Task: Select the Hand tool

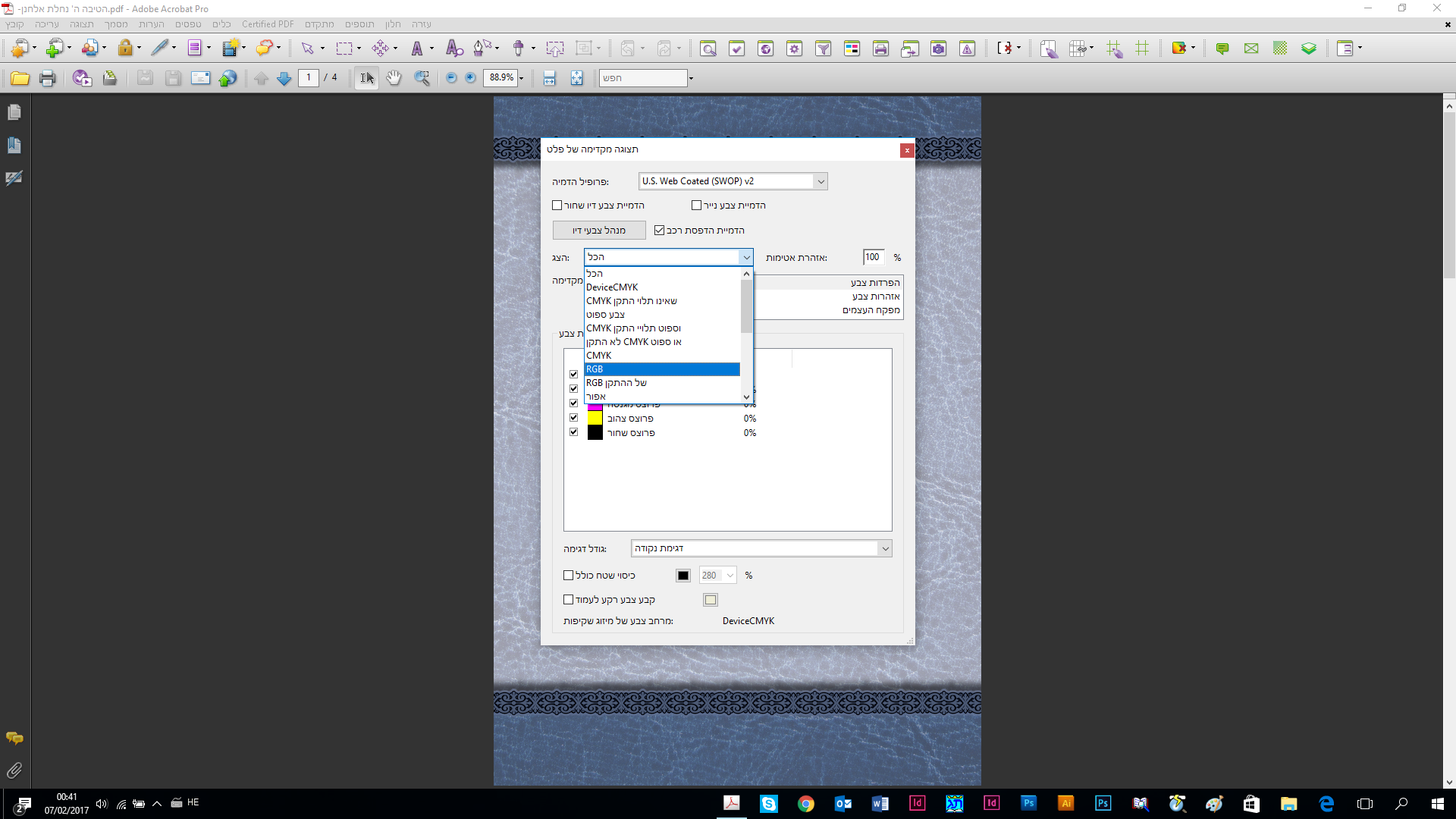Action: pos(394,78)
